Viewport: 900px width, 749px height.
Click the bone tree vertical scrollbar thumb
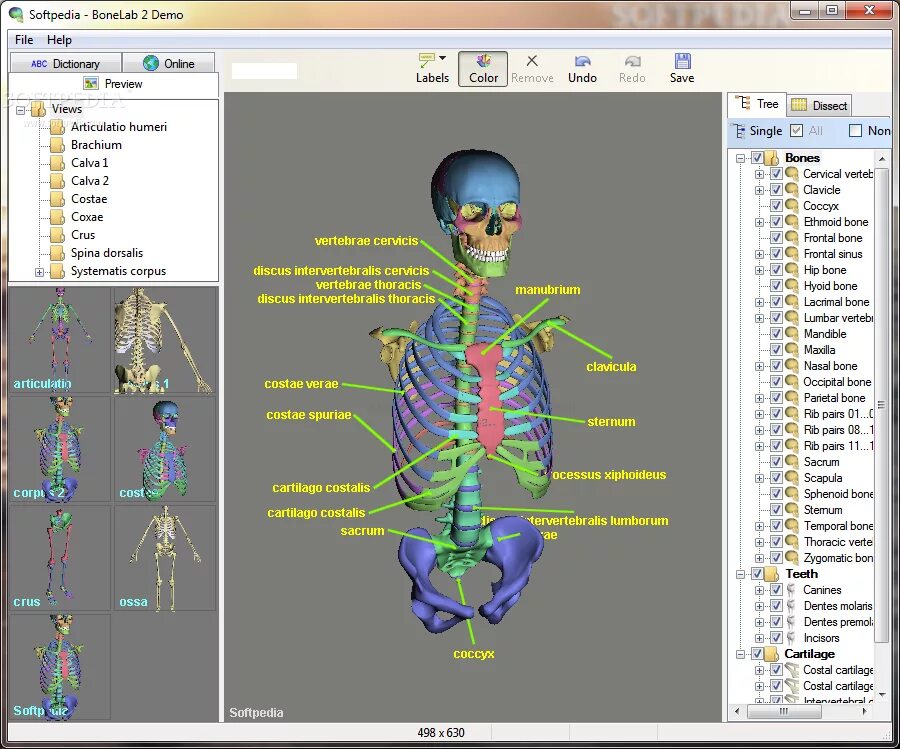[x=881, y=404]
